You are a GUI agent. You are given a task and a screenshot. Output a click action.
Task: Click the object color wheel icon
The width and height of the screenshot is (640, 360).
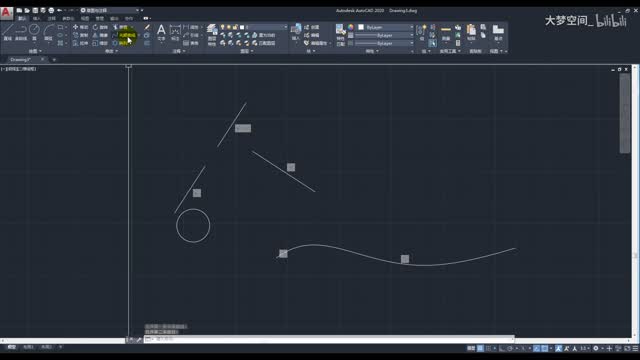[x=351, y=27]
